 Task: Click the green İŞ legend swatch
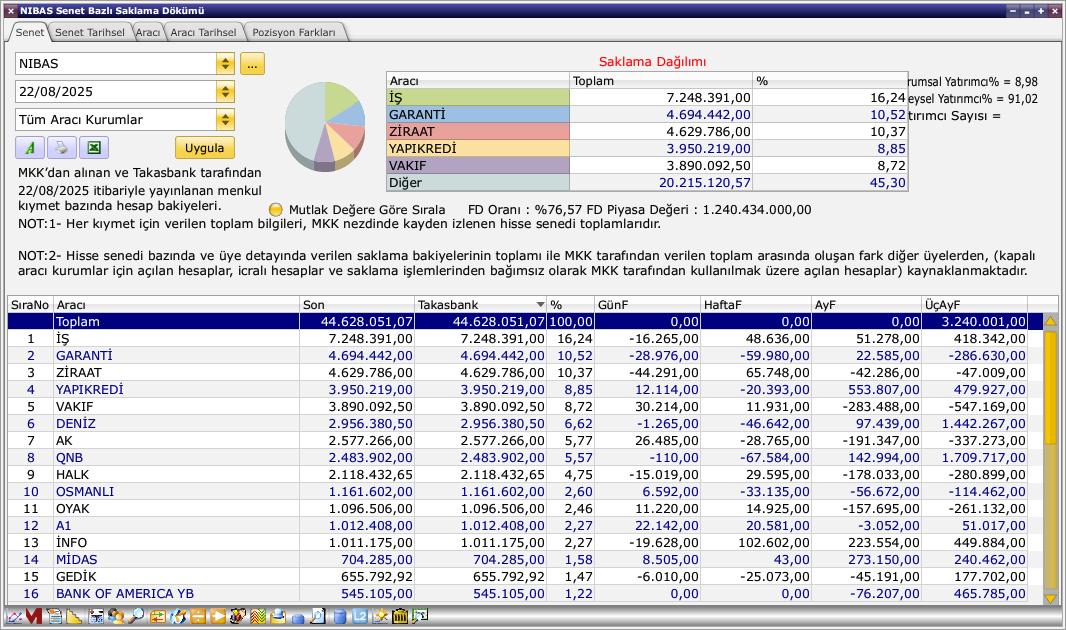478,98
